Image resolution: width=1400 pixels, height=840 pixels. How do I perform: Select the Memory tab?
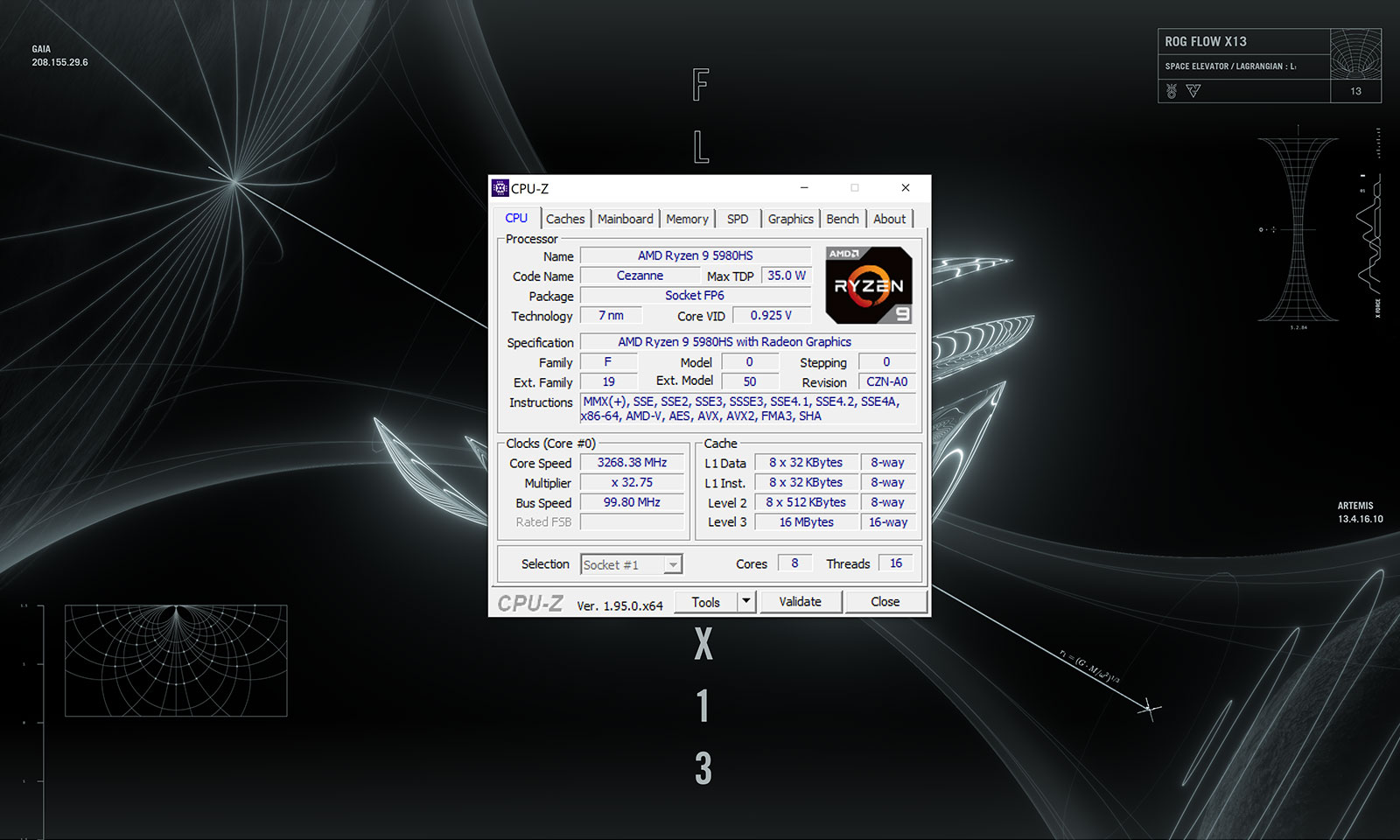687,219
